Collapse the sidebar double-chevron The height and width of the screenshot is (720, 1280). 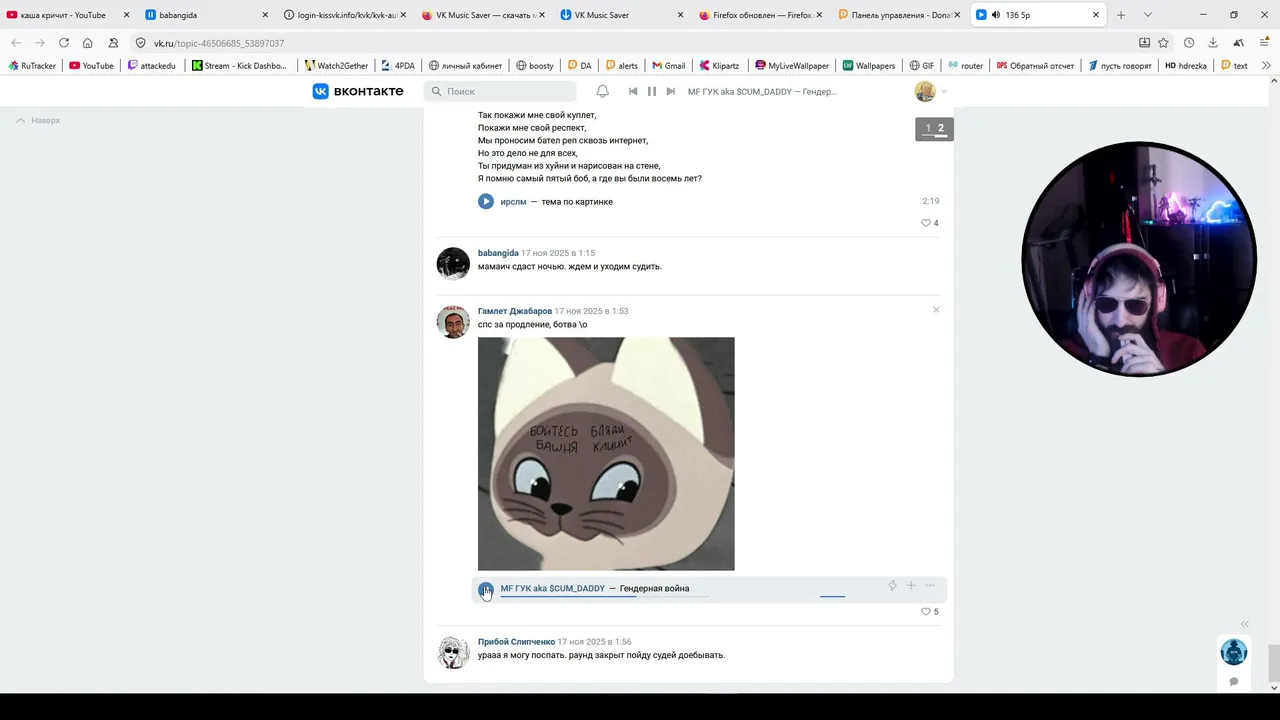(1245, 624)
